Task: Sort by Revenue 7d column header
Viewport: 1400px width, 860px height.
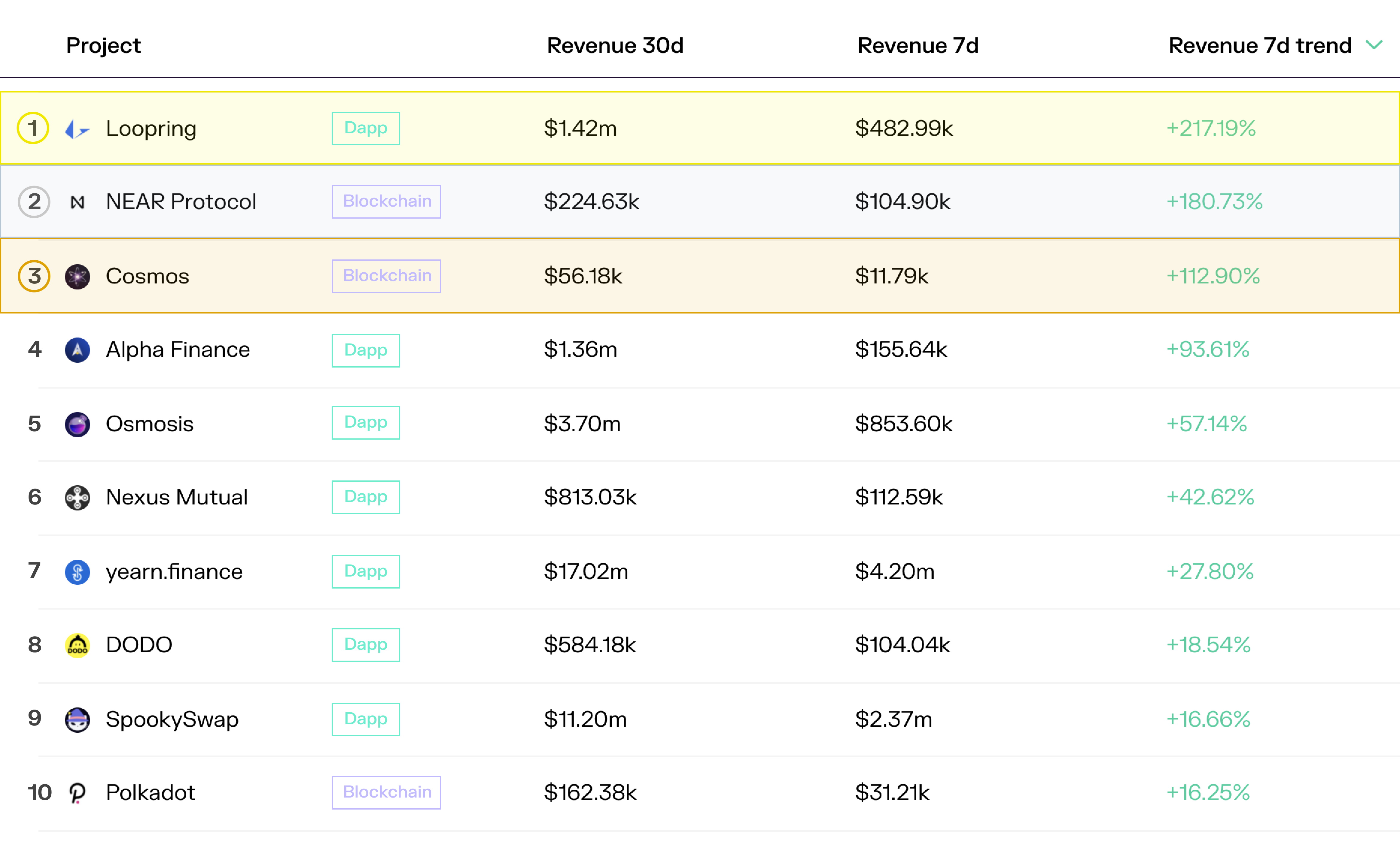Action: click(918, 46)
